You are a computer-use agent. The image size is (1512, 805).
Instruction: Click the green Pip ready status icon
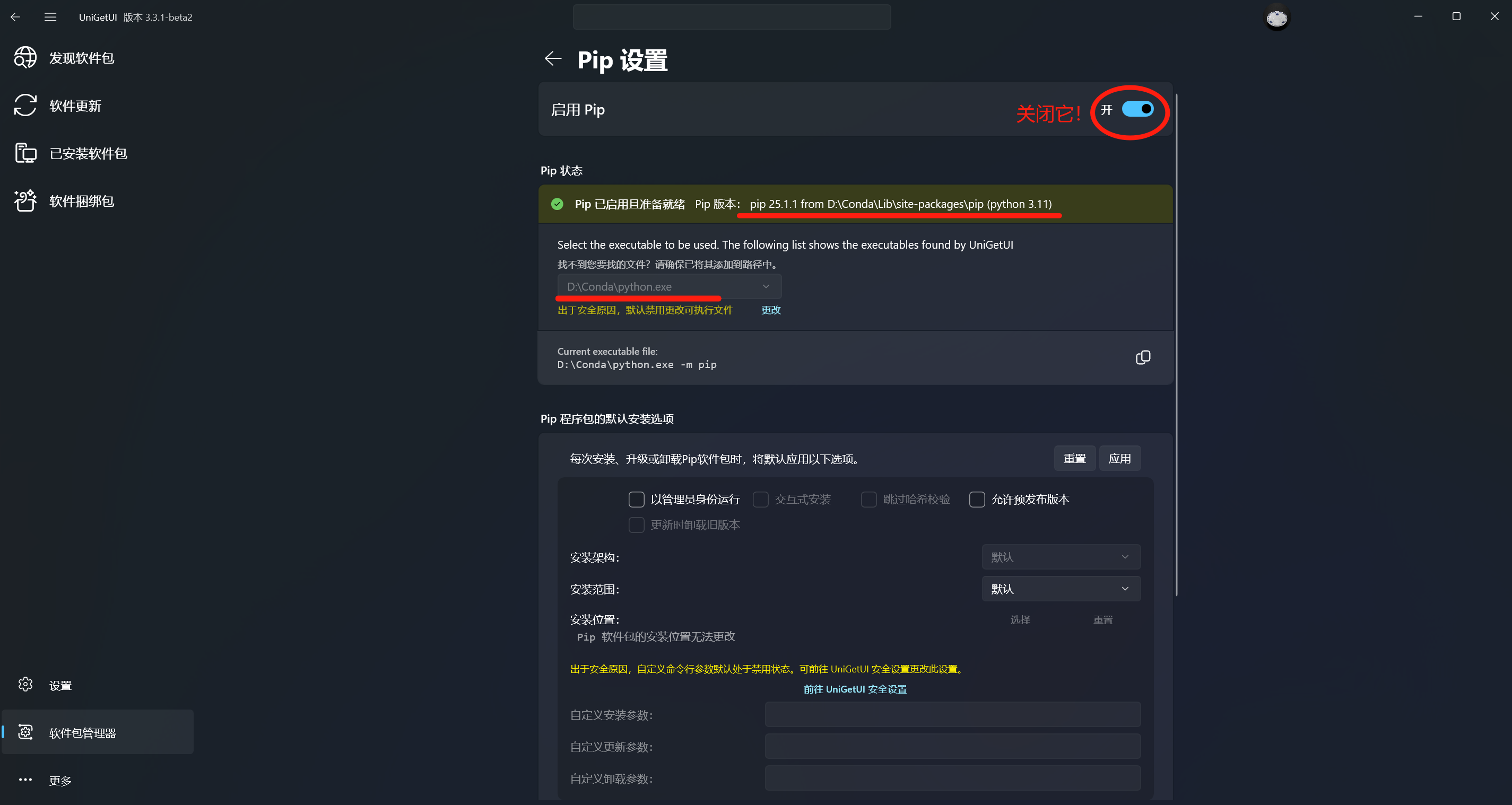pyautogui.click(x=557, y=204)
